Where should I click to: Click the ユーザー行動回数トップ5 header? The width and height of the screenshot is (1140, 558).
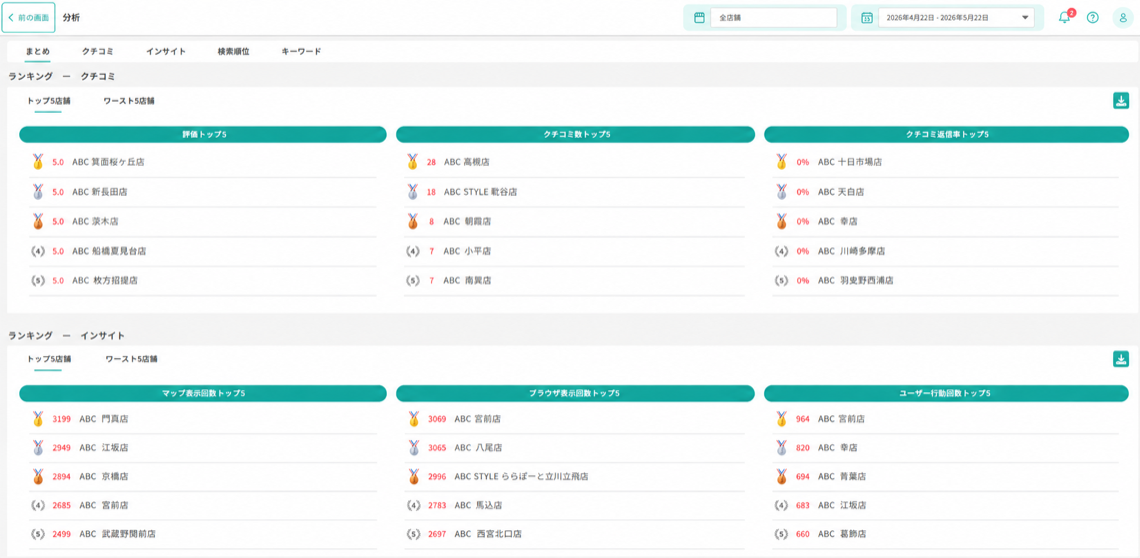pyautogui.click(x=947, y=393)
